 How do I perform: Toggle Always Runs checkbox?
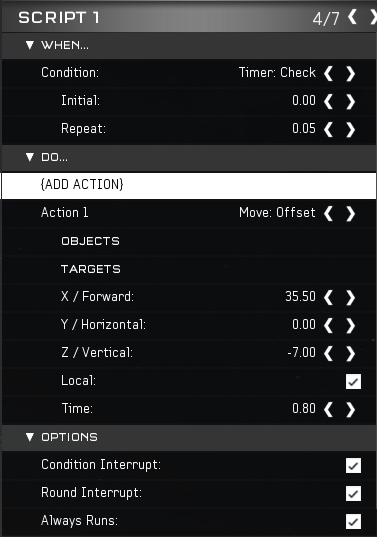point(353,522)
